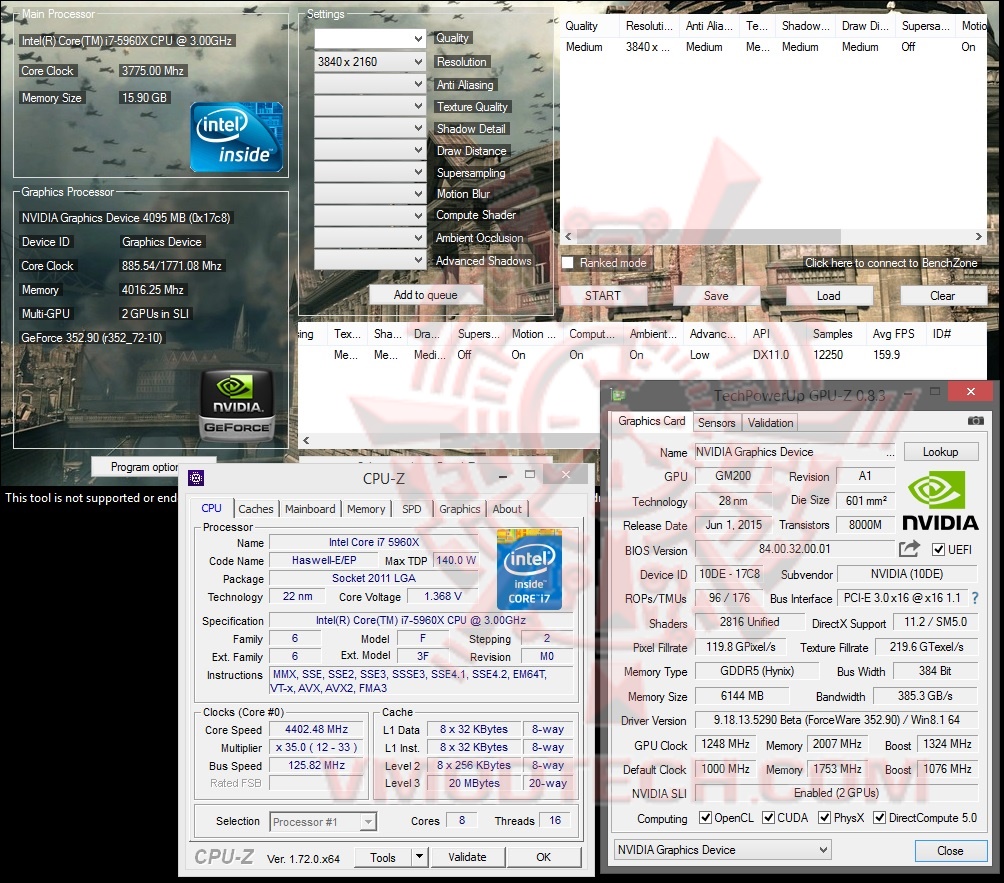Open the Motion Blur dropdown
The height and width of the screenshot is (883, 1004).
[370, 193]
